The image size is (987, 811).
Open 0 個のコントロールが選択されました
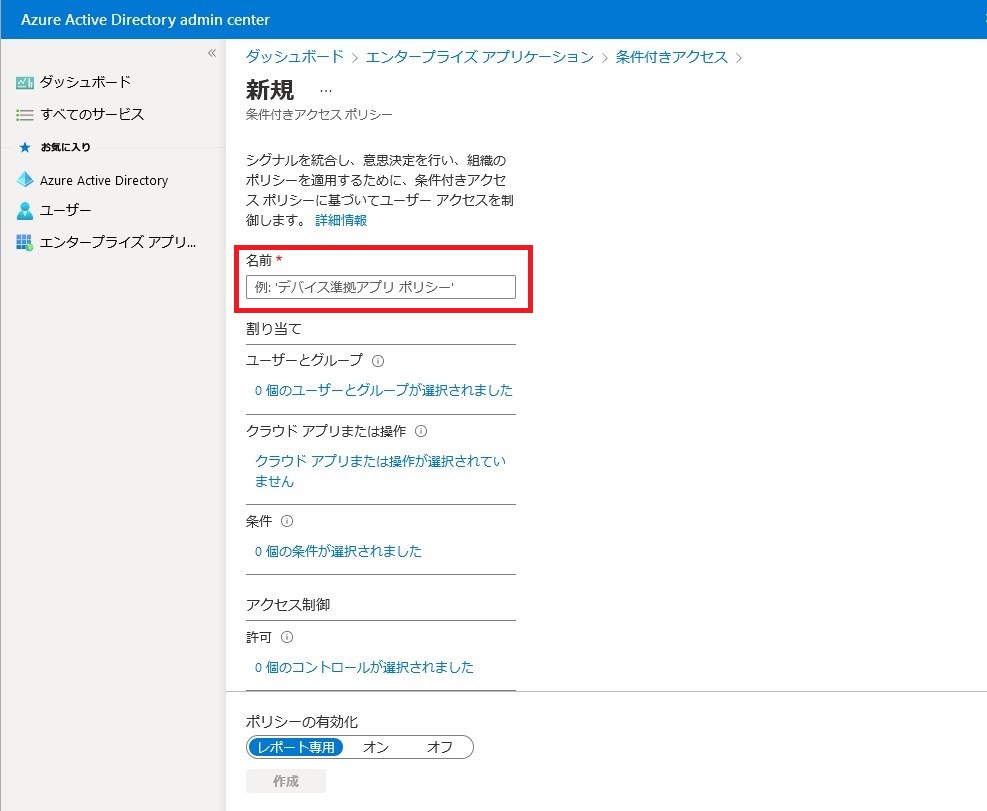364,667
